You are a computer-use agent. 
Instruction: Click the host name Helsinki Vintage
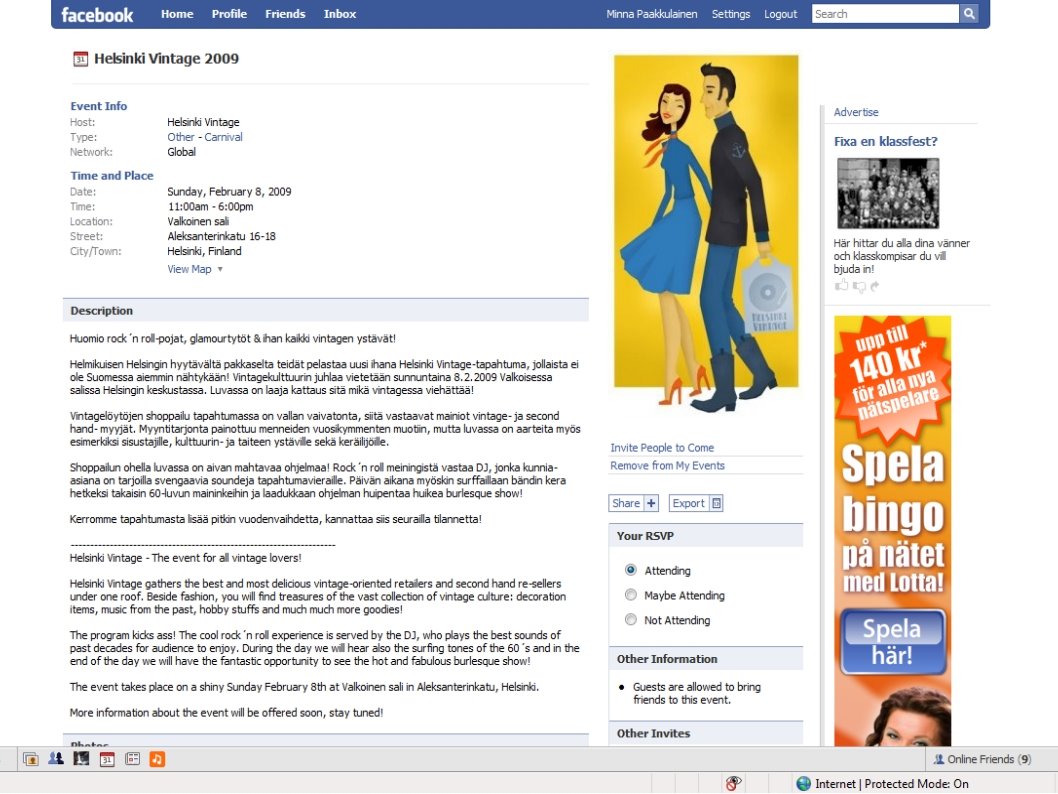203,122
